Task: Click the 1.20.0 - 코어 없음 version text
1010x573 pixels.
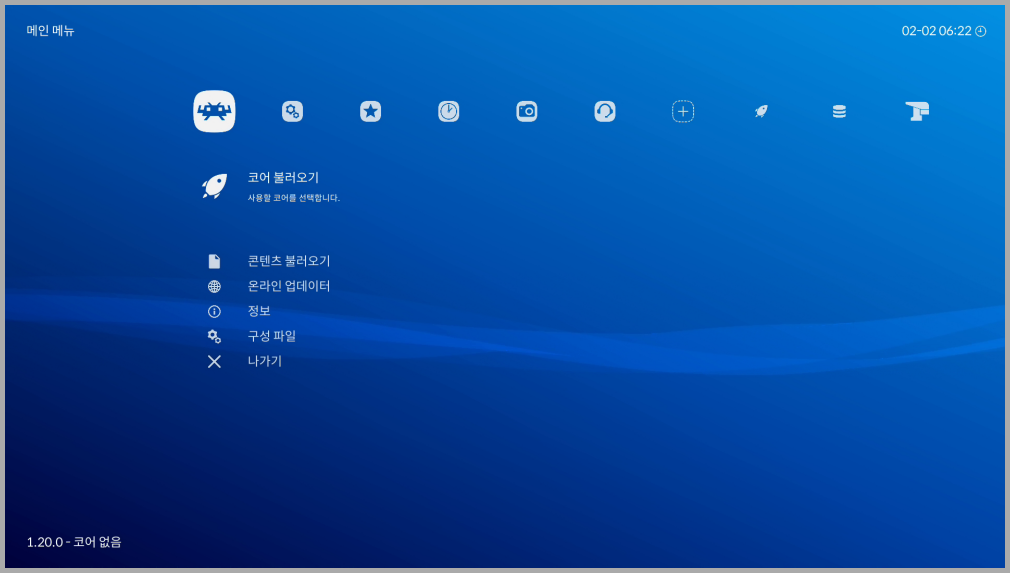Action: (74, 542)
